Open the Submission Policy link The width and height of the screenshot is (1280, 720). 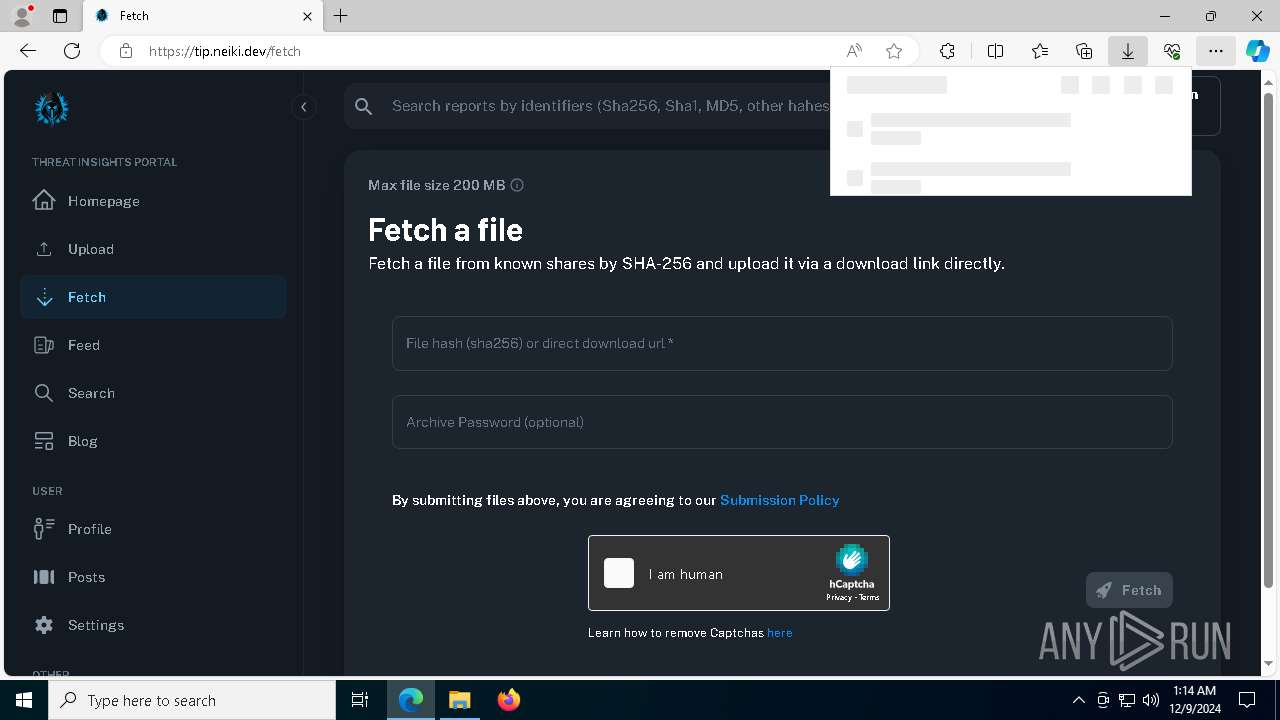(780, 500)
